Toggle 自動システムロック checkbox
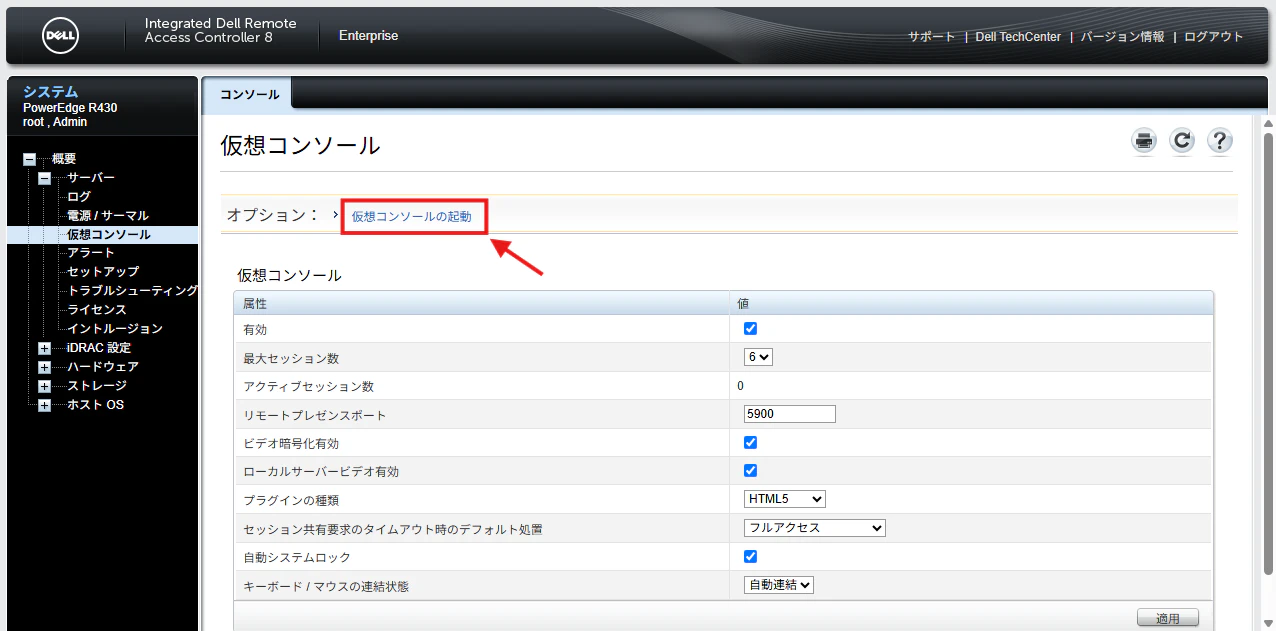This screenshot has height=631, width=1276. tap(750, 556)
